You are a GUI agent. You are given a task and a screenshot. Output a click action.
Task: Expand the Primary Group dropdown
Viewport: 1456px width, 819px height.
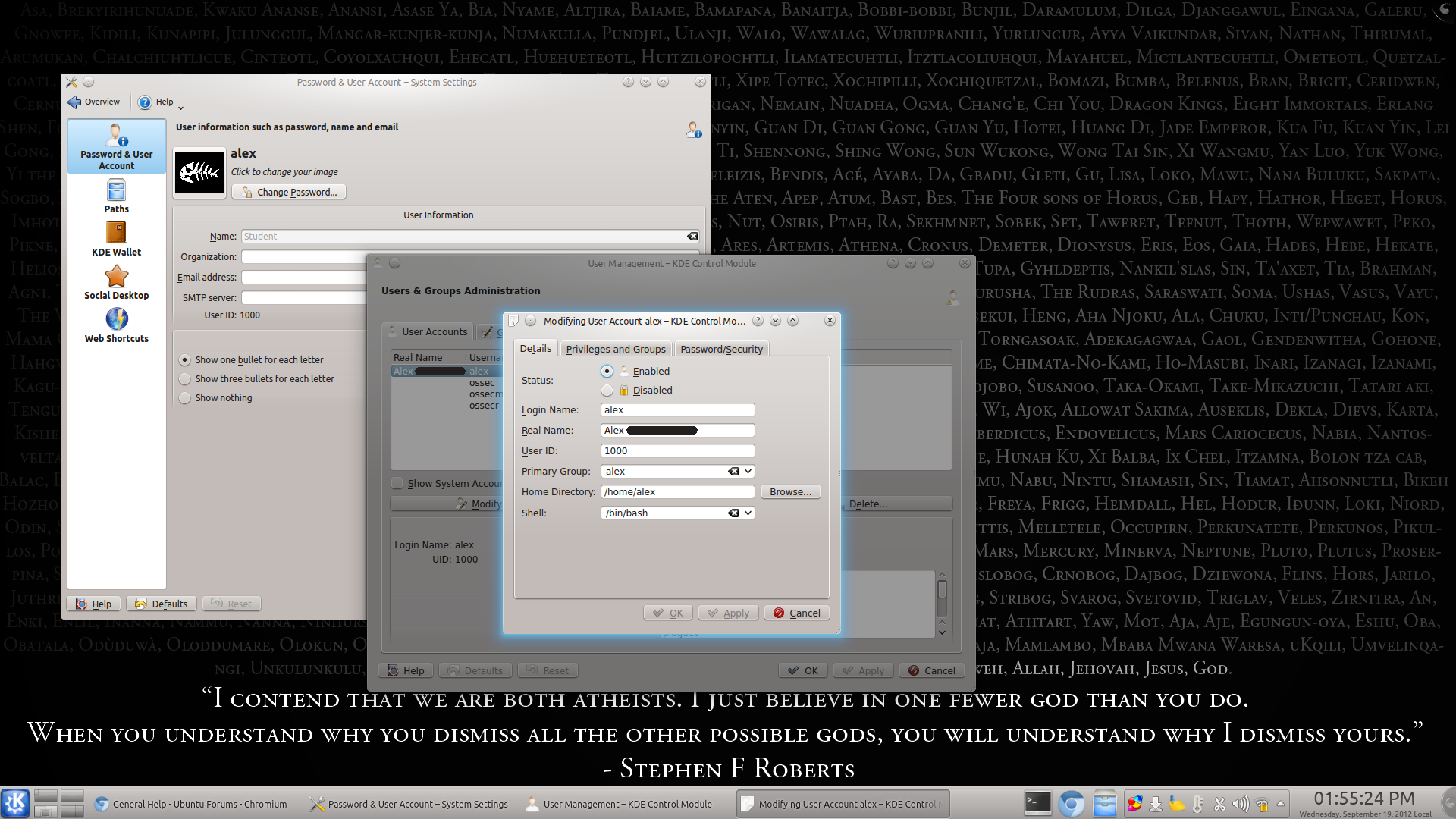748,472
